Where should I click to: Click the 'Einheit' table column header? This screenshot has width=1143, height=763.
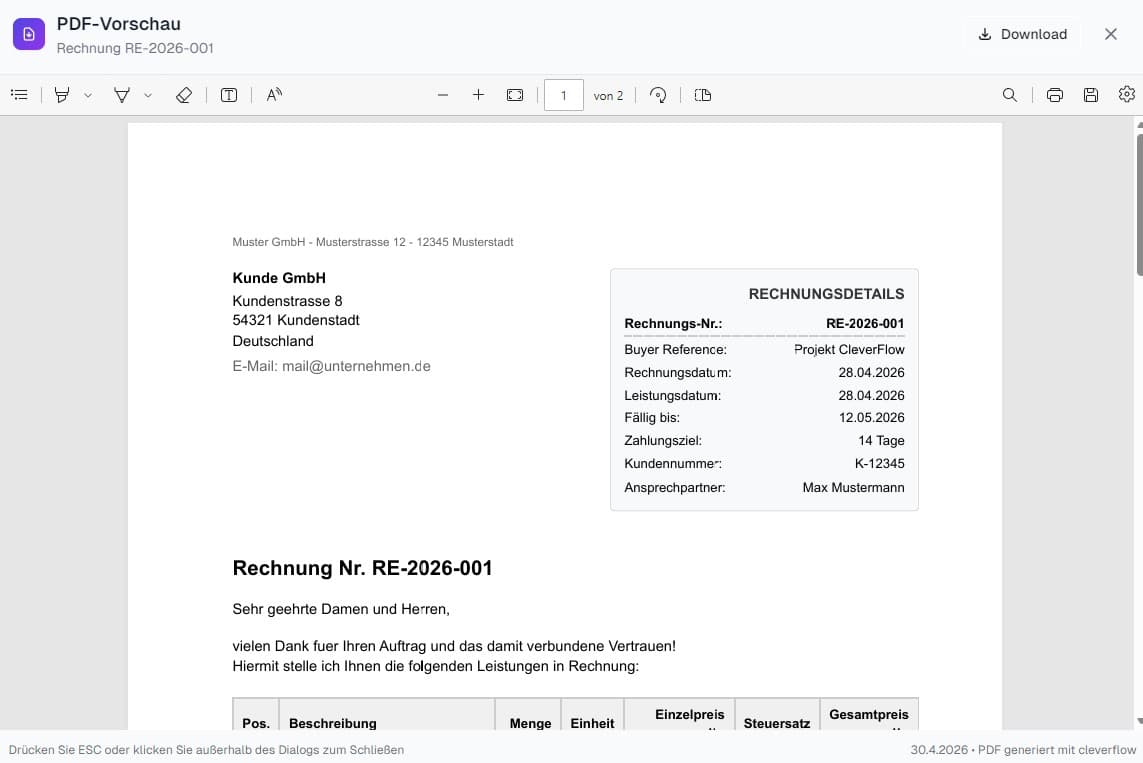tap(593, 724)
